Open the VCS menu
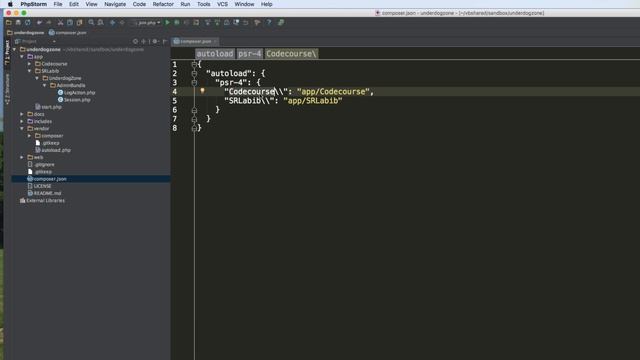The height and width of the screenshot is (360, 640). coord(222,4)
